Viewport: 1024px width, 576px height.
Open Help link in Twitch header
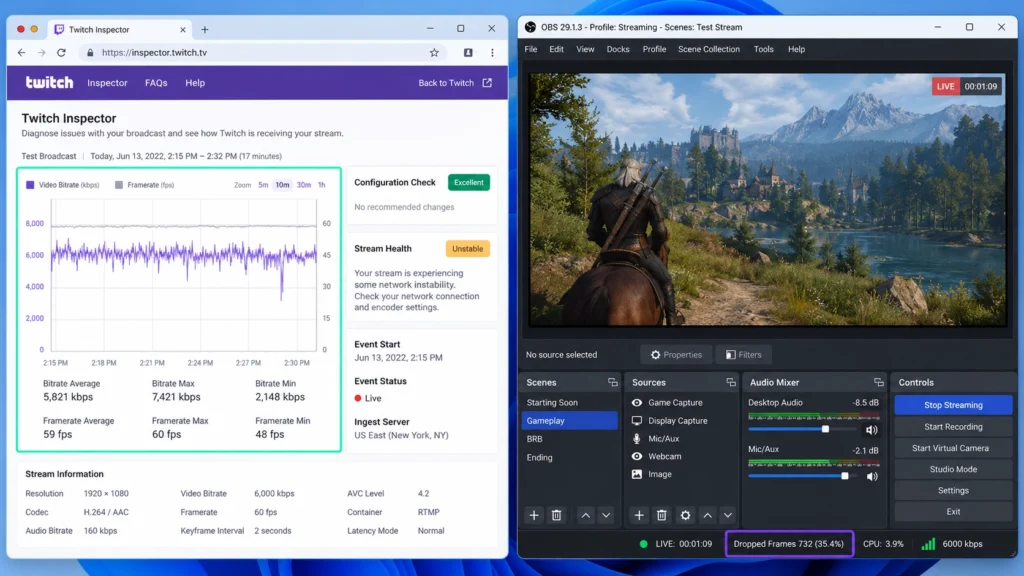[x=195, y=83]
